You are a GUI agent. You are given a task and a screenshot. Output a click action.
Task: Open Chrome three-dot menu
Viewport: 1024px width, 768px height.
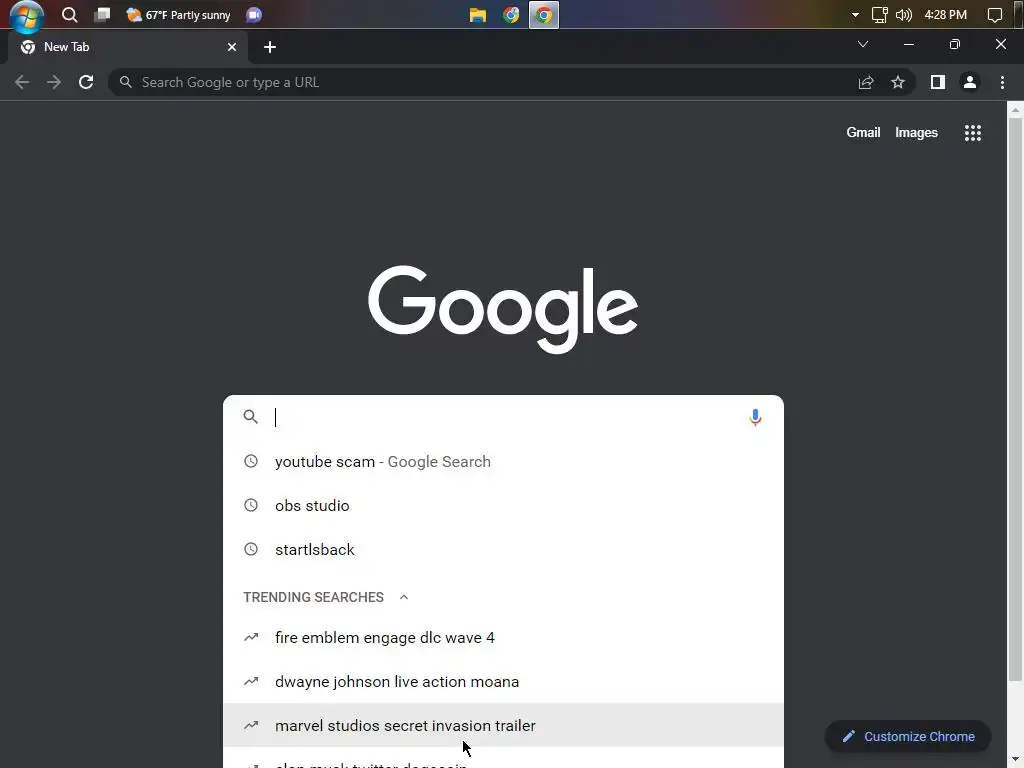point(1002,82)
